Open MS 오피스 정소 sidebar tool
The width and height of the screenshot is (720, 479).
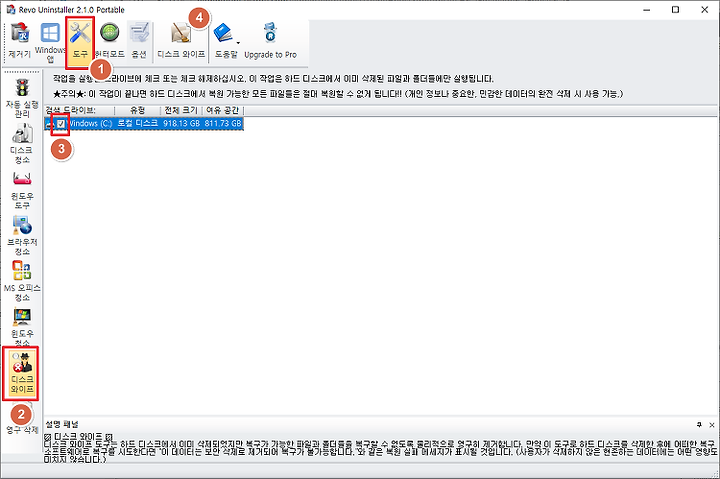point(22,282)
